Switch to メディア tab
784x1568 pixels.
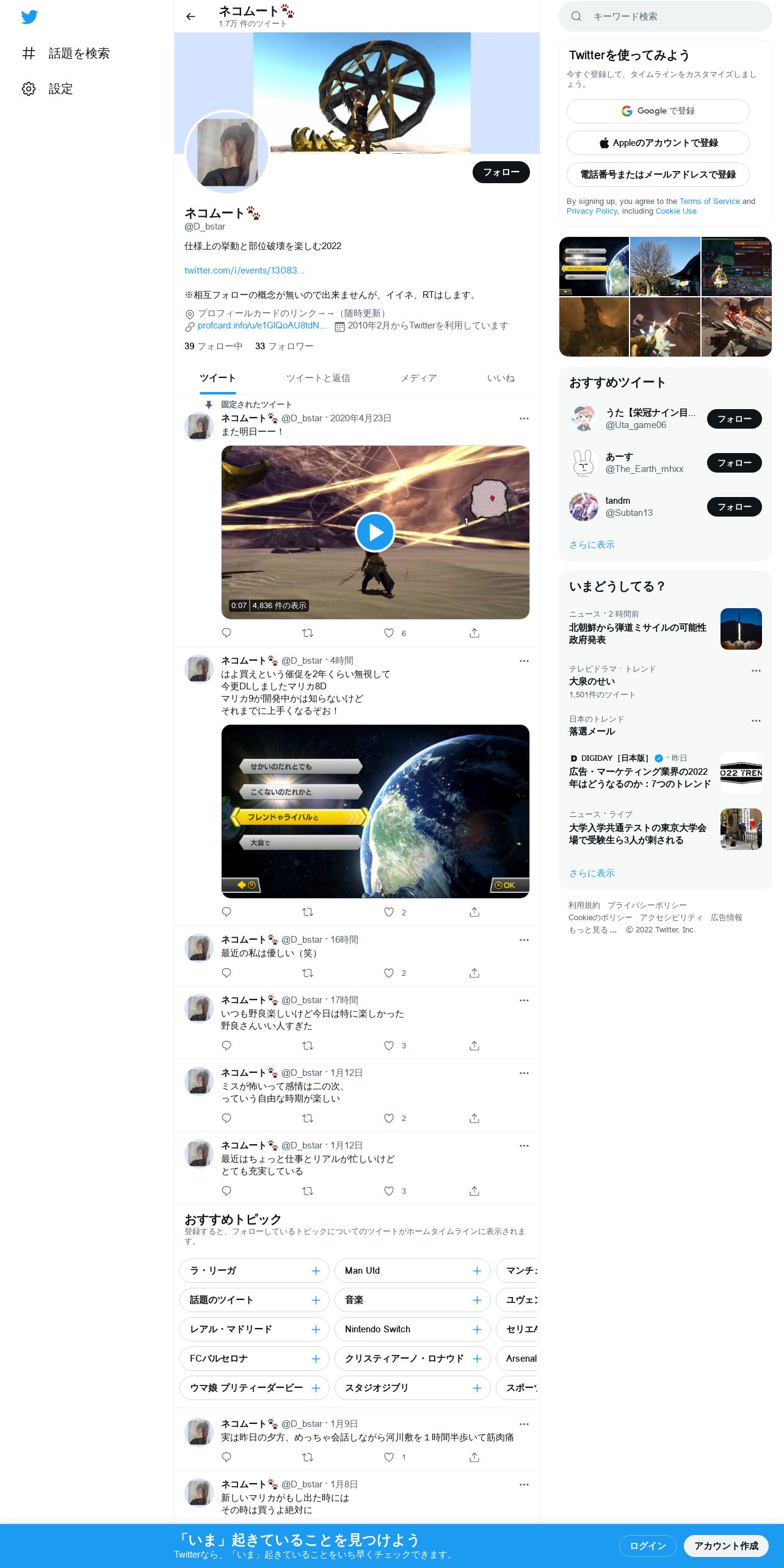pos(418,379)
